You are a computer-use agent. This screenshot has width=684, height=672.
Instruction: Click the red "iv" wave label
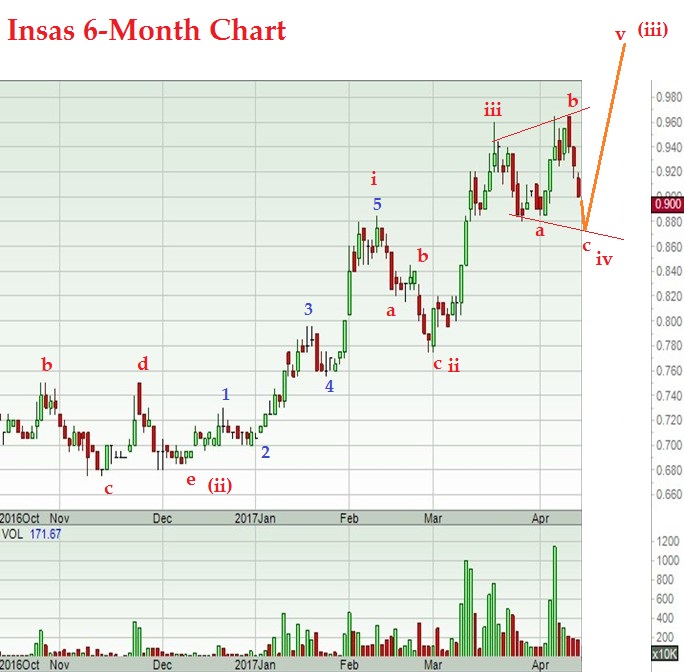[604, 259]
